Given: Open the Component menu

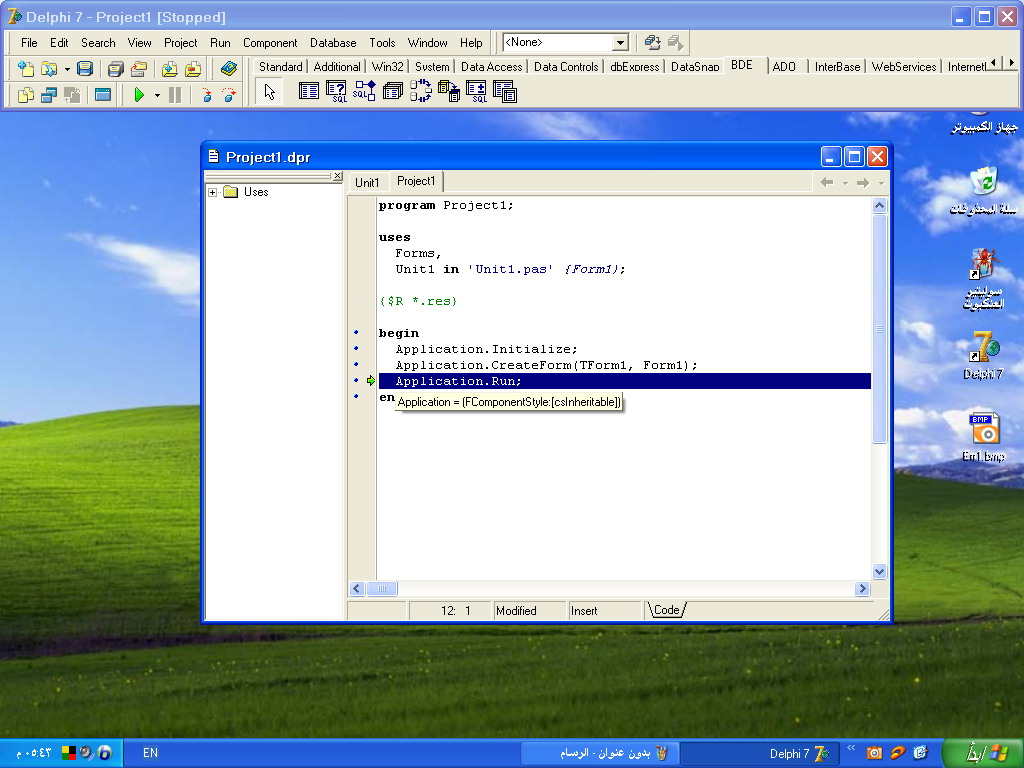Looking at the screenshot, I should tap(270, 42).
